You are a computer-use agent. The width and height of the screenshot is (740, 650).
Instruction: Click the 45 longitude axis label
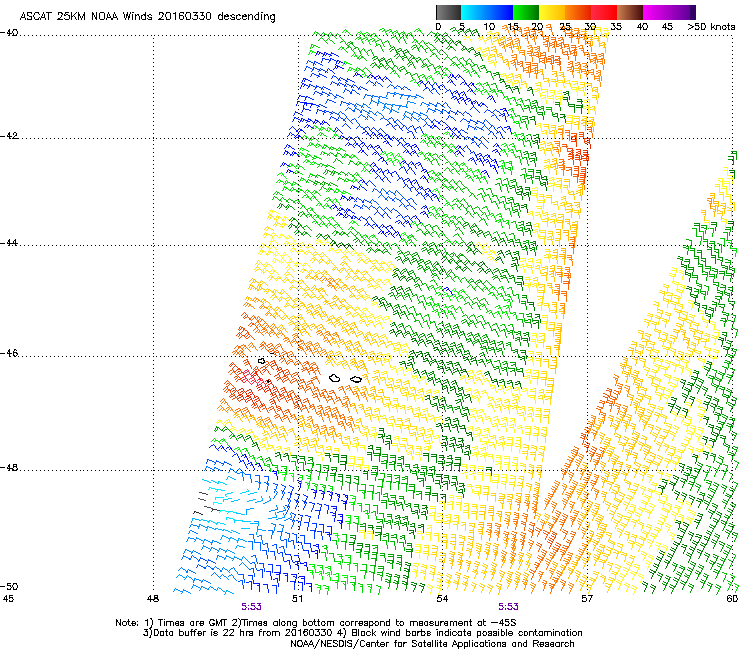(x=8, y=599)
